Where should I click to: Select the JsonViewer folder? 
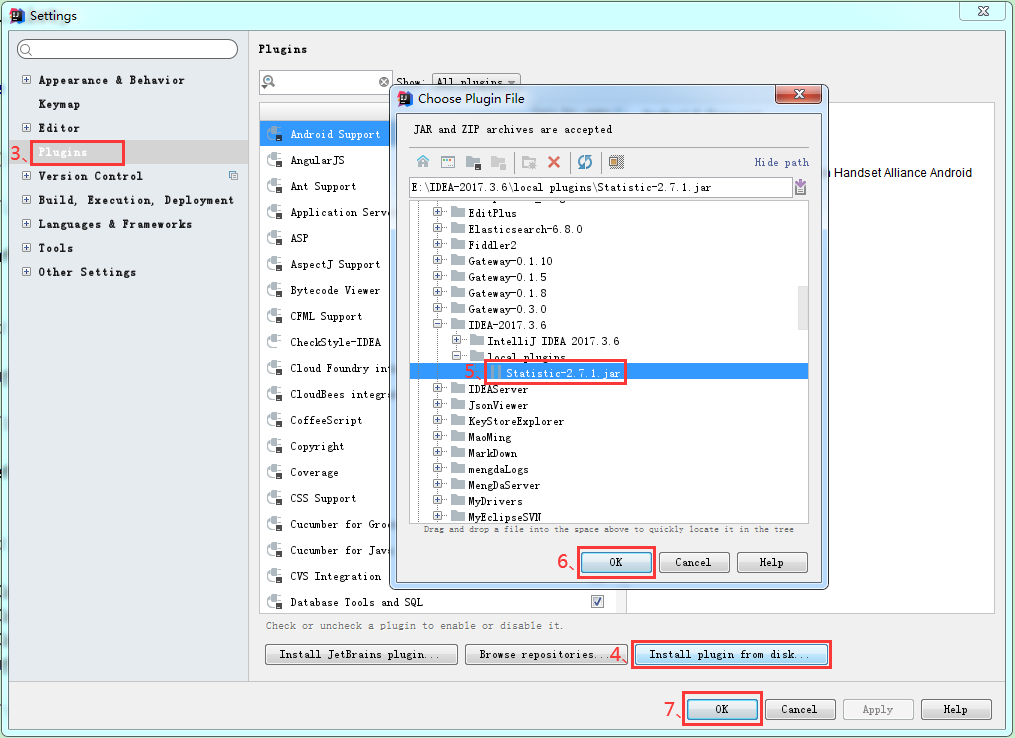(498, 405)
